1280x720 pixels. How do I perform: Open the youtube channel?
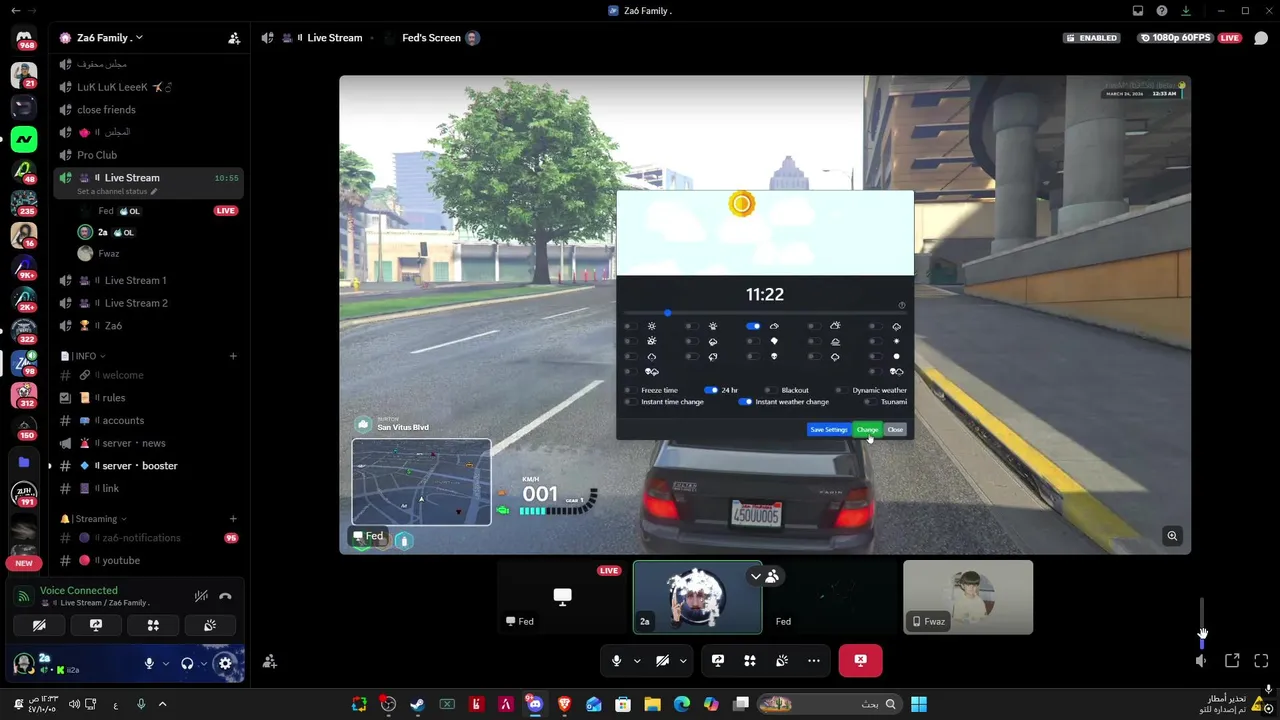coord(148,561)
